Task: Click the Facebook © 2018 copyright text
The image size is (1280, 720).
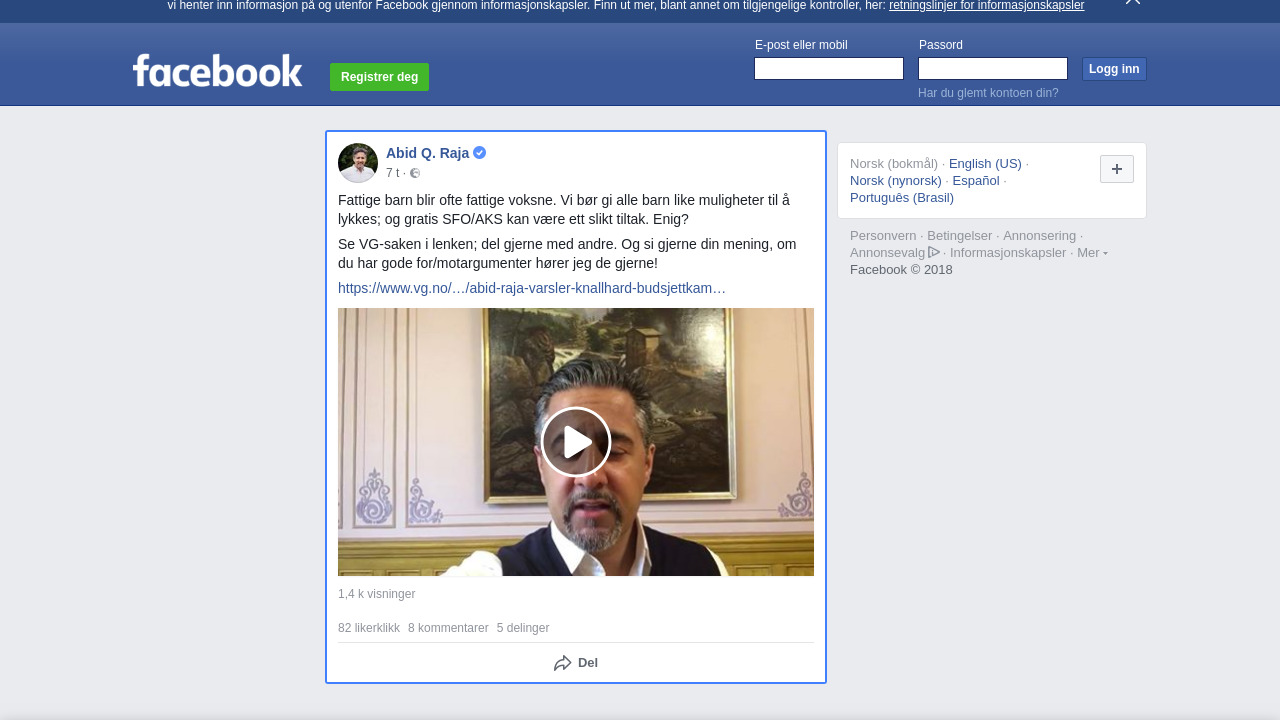Action: (901, 270)
